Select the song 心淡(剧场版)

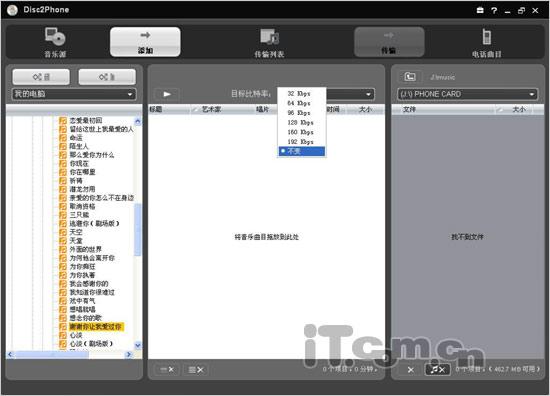click(91, 344)
